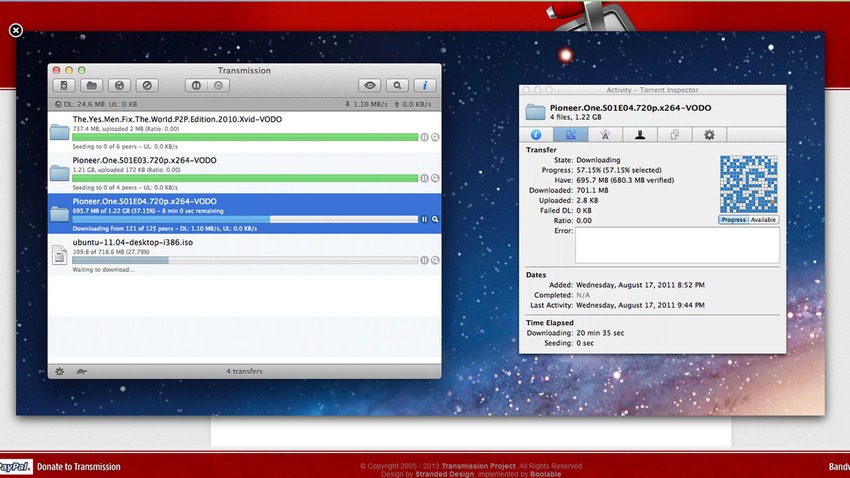The width and height of the screenshot is (850, 478).
Task: Click the Open Torrent folder toolbar icon
Action: tap(91, 86)
